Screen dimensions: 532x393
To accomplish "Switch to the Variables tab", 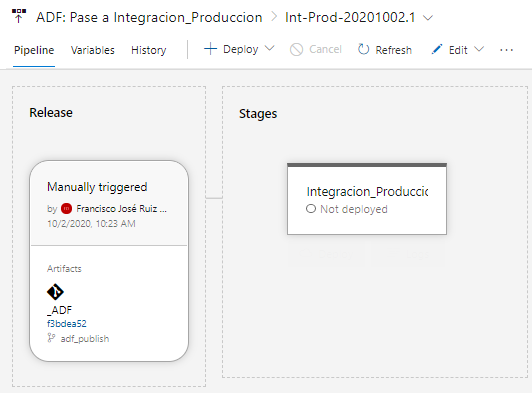I will (x=93, y=50).
